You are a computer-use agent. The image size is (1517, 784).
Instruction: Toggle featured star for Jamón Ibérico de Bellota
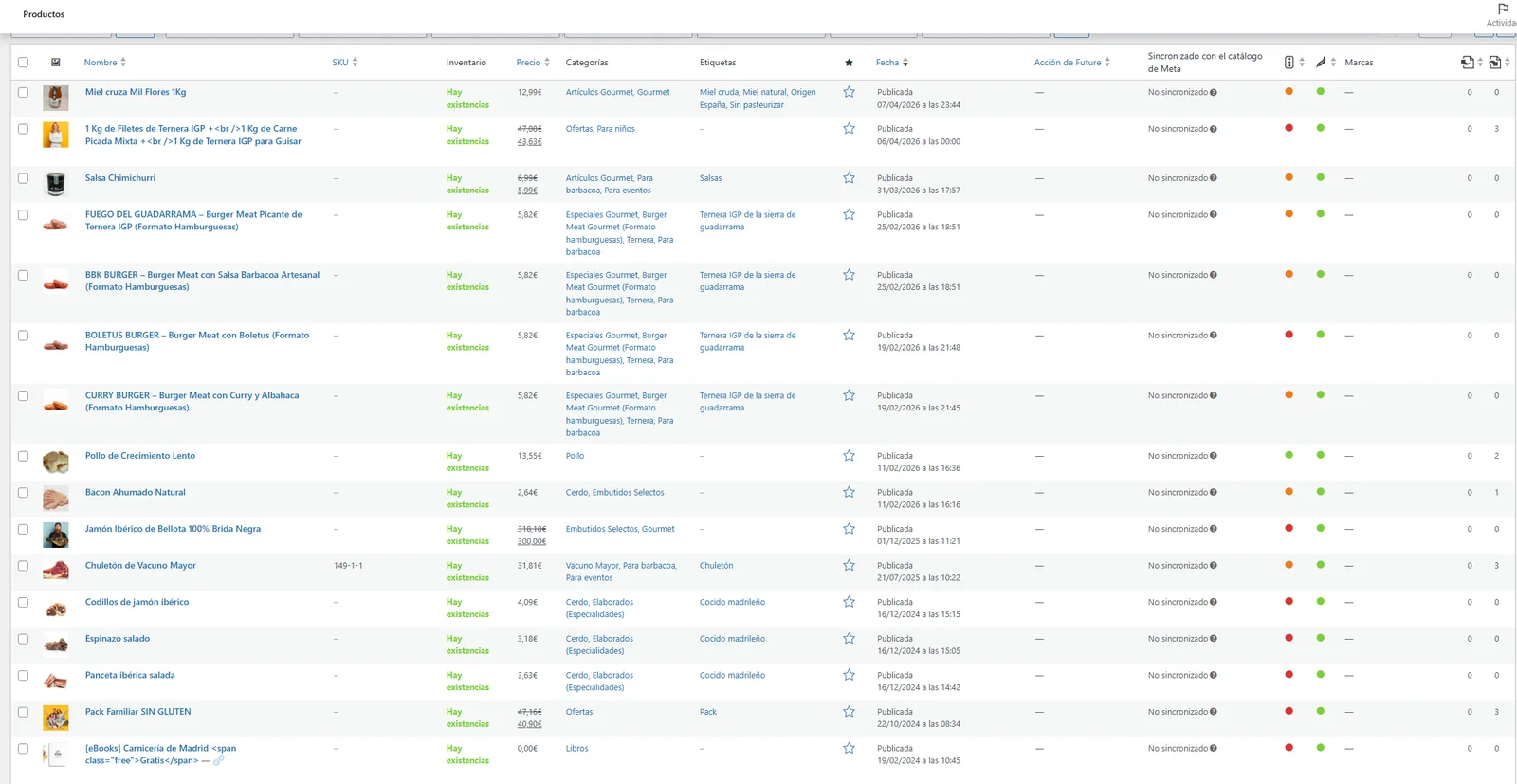click(x=849, y=529)
